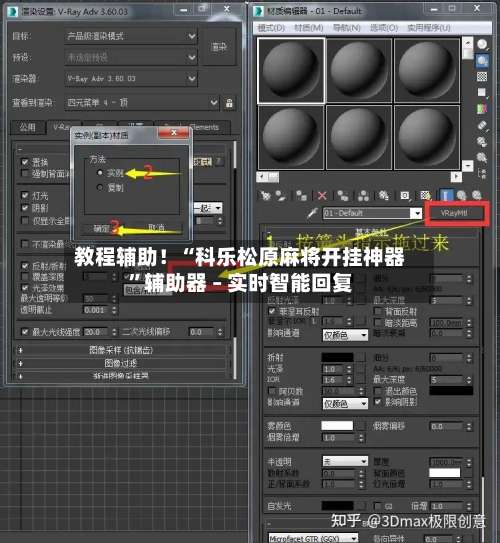
Task: Toggle the blue Show End Result icon
Action: (446, 195)
